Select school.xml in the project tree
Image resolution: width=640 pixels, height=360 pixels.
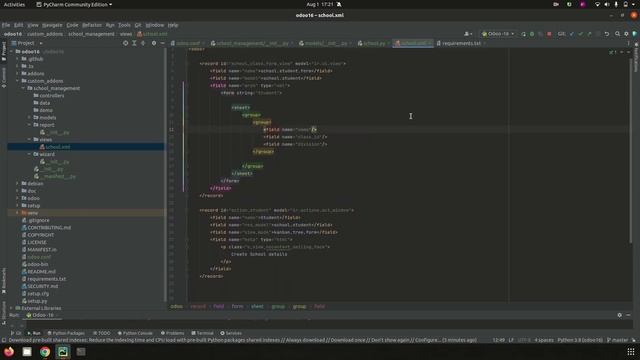click(57, 147)
